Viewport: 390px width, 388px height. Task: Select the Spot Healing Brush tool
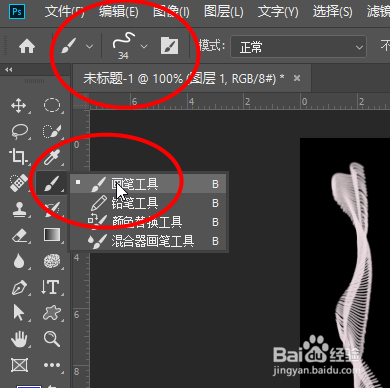pyautogui.click(x=19, y=183)
